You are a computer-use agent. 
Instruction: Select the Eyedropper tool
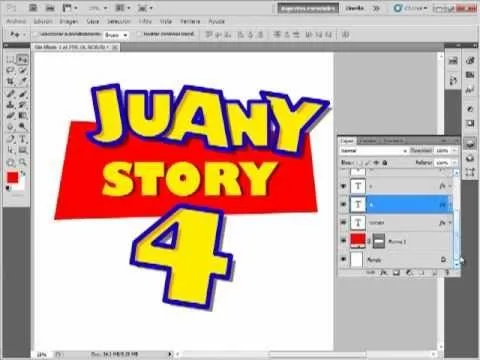coord(22,81)
